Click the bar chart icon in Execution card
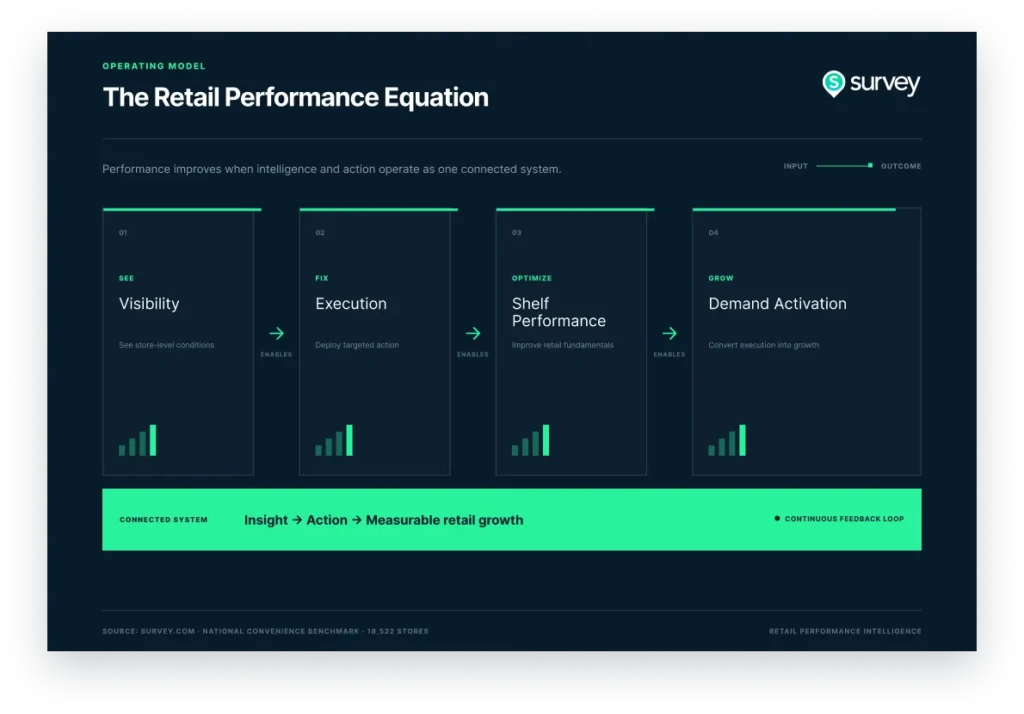Screen dimensions: 1024x714 click(x=334, y=440)
